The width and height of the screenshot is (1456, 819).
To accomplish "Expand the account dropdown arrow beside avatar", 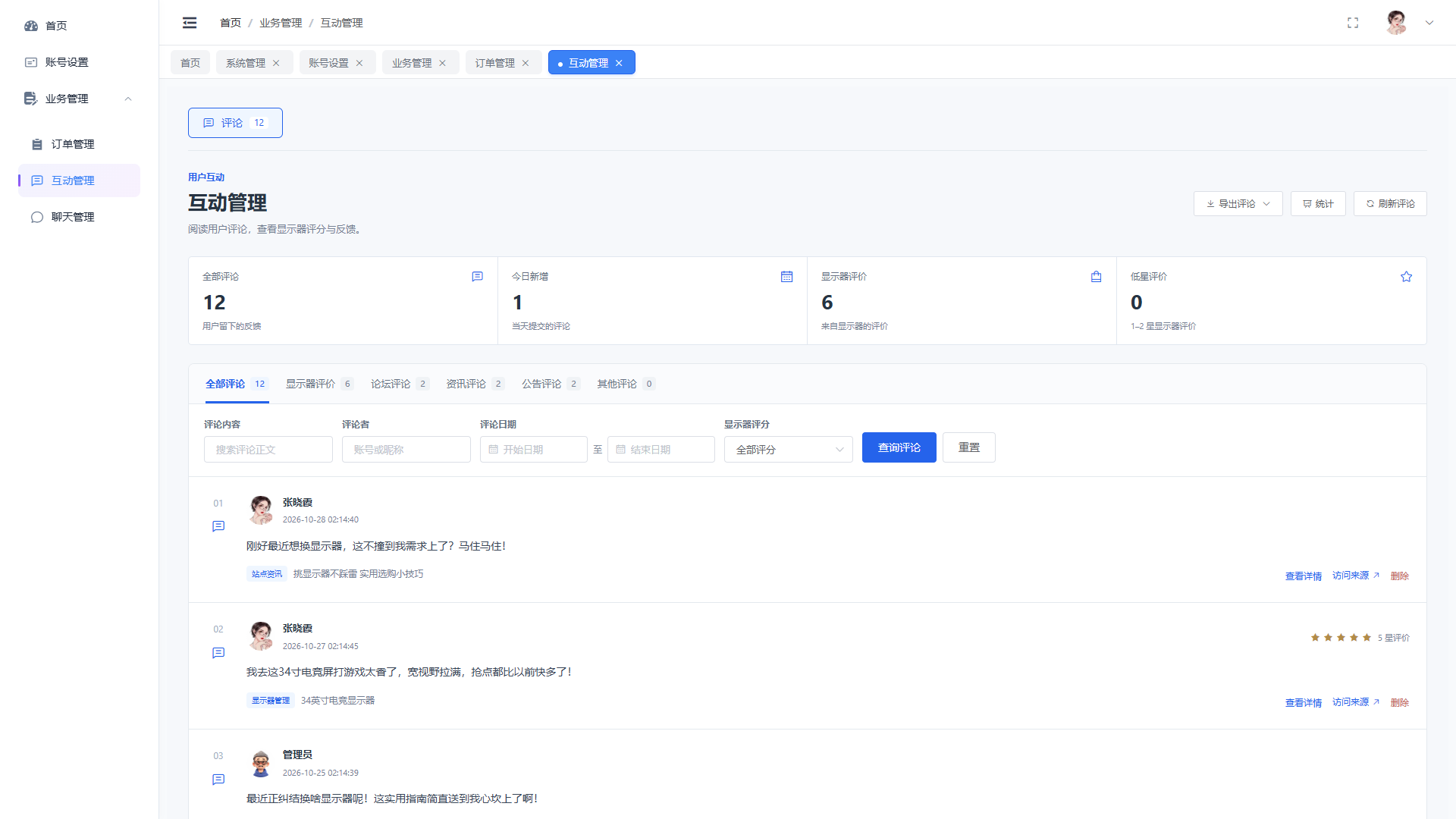I will (1429, 23).
